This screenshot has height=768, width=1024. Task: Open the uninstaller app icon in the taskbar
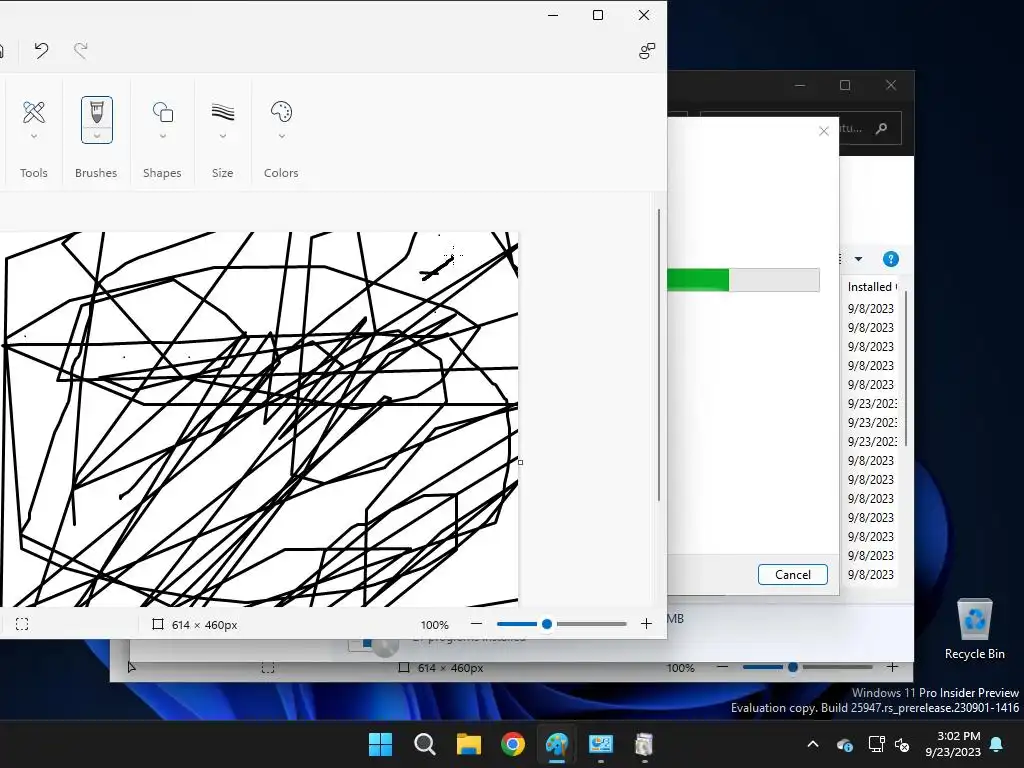pos(645,744)
